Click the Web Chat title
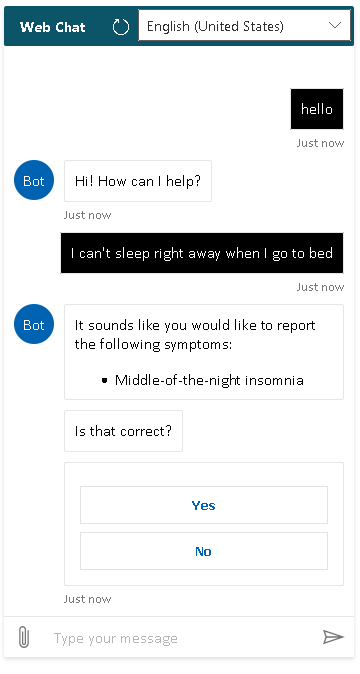 [52, 27]
